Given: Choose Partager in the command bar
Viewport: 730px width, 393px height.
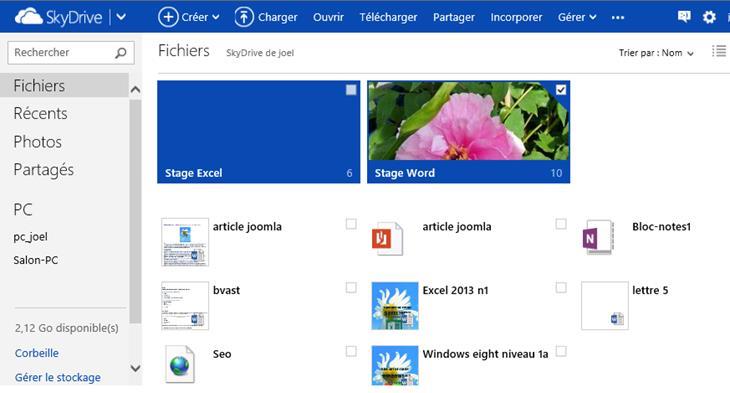Looking at the screenshot, I should coord(454,17).
